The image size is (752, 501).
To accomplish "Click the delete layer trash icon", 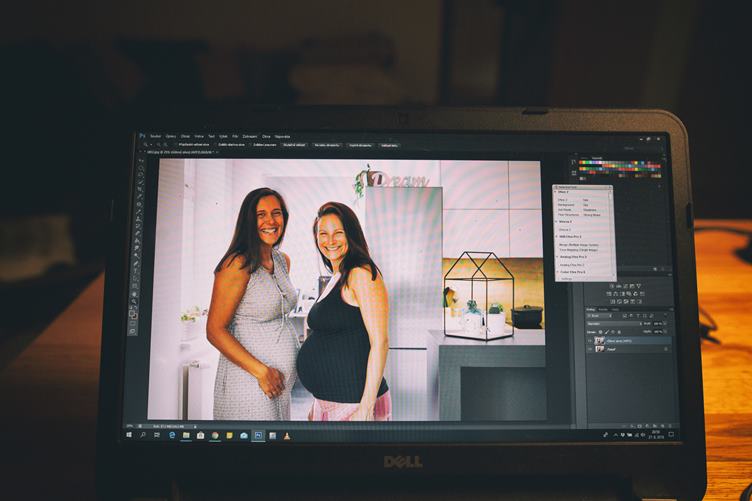I will [670, 426].
